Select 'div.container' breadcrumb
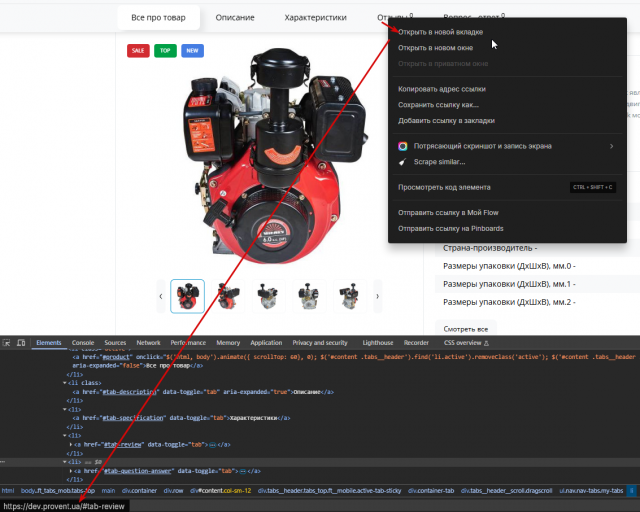 [139, 491]
